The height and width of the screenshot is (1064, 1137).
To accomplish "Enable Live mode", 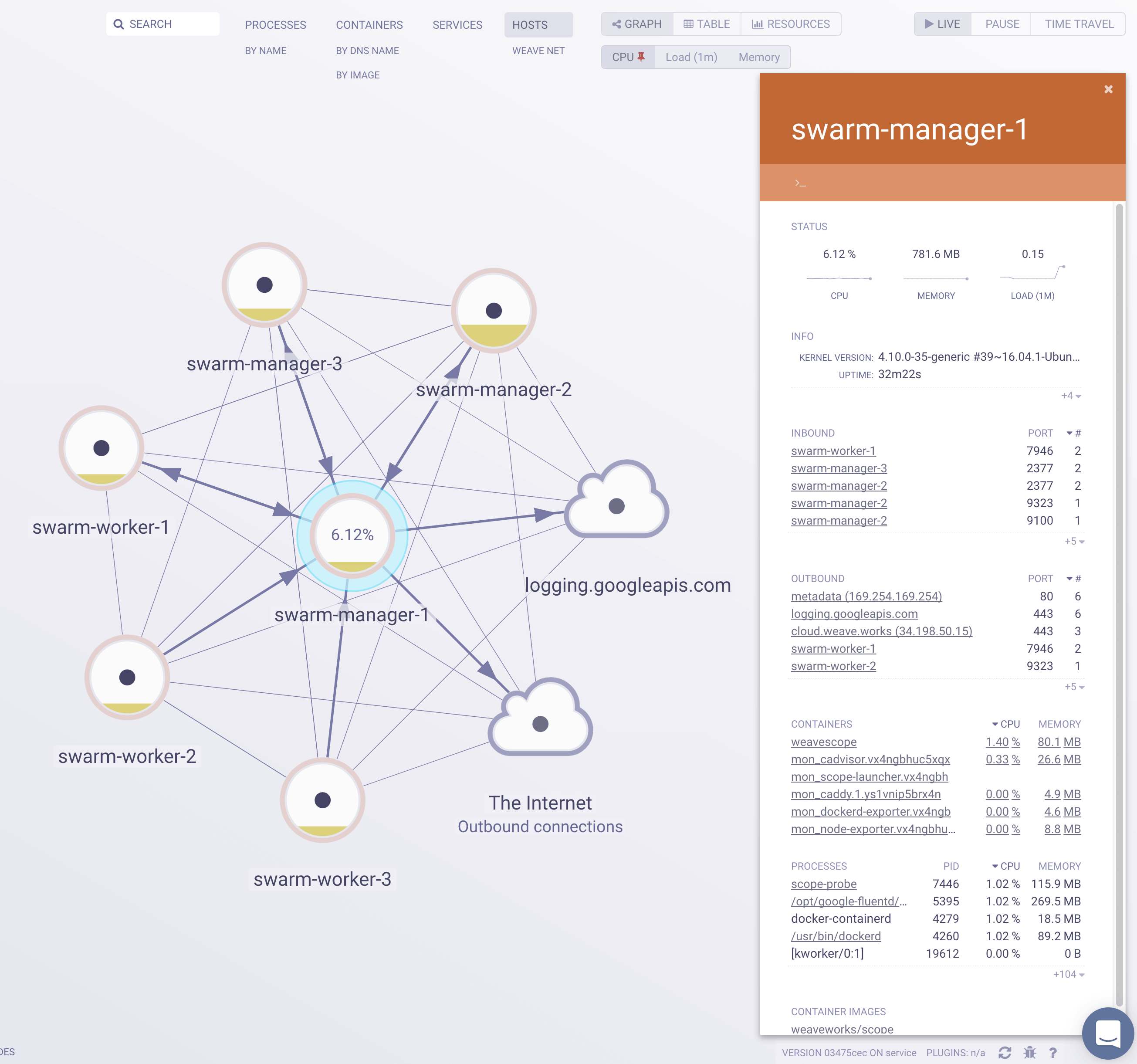I will click(x=943, y=24).
